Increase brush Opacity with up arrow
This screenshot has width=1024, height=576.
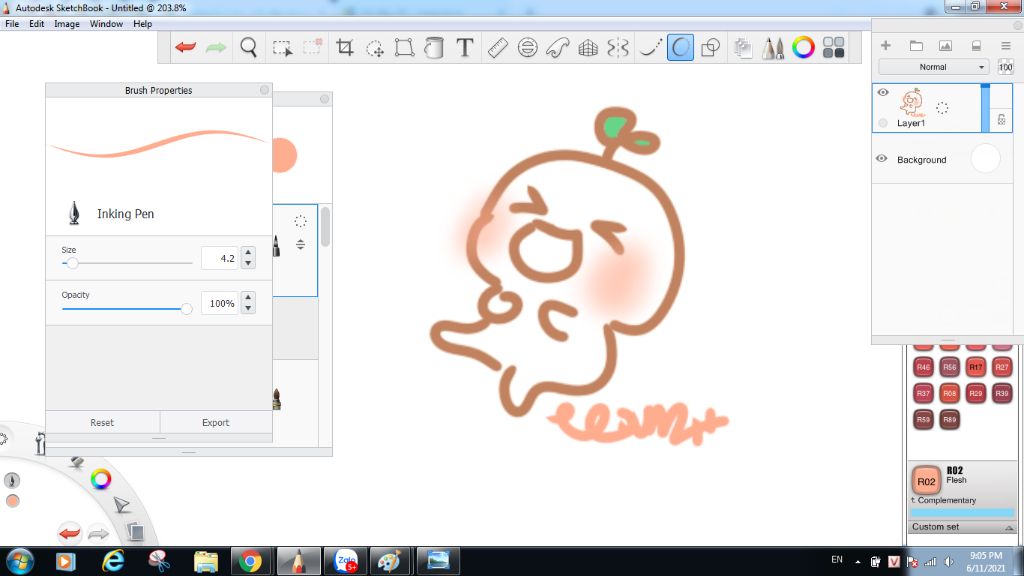point(248,297)
